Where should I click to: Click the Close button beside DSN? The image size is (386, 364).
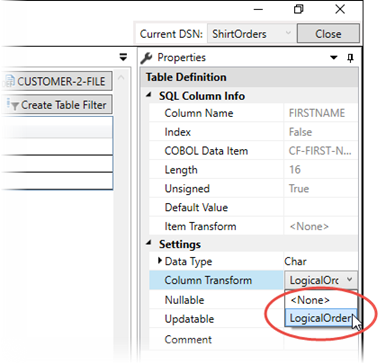[328, 34]
